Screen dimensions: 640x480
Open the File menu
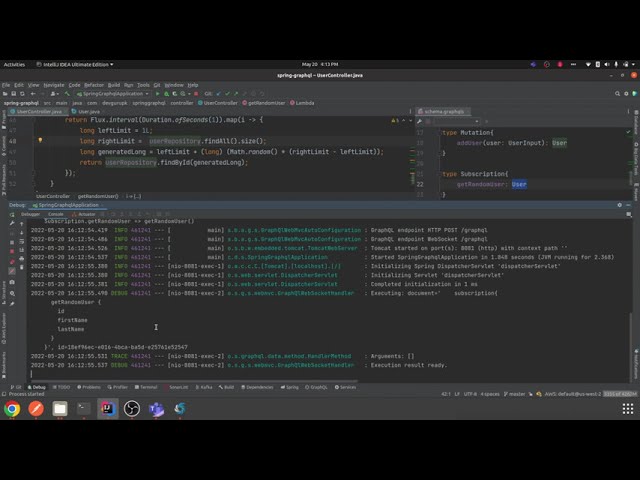click(x=5, y=85)
